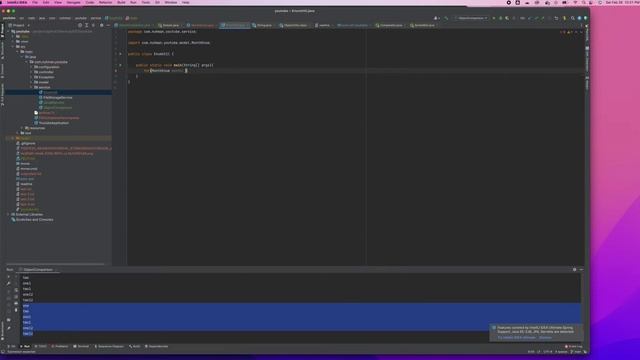This screenshot has width=640, height=360.
Task: Open Search Everywhere magnifier icon
Action: pyautogui.click(x=573, y=18)
